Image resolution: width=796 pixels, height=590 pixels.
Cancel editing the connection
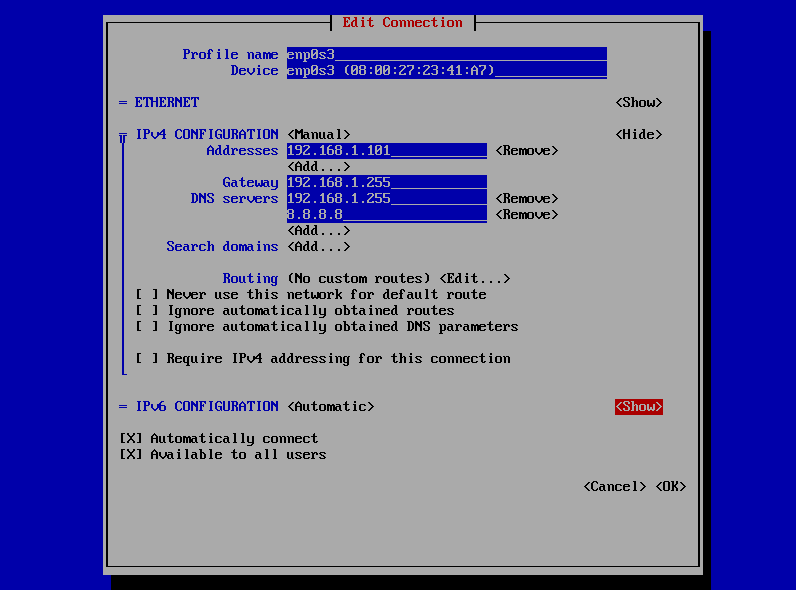point(614,486)
